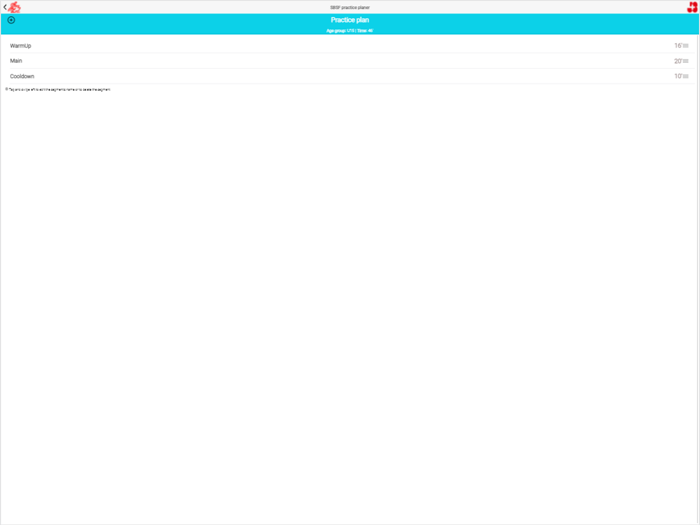Image resolution: width=700 pixels, height=525 pixels.
Task: Go back using the arrow beside basketball logo
Action: (5, 7)
